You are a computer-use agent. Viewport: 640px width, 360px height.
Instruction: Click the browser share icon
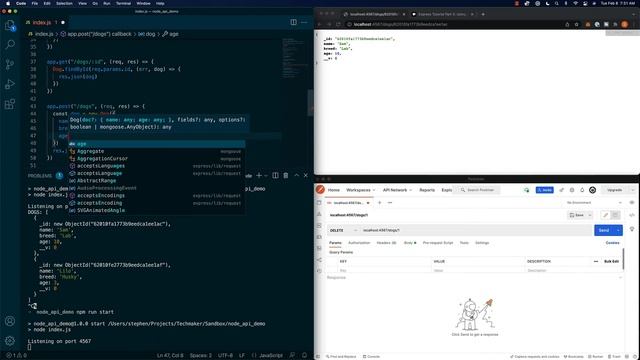(x=567, y=24)
